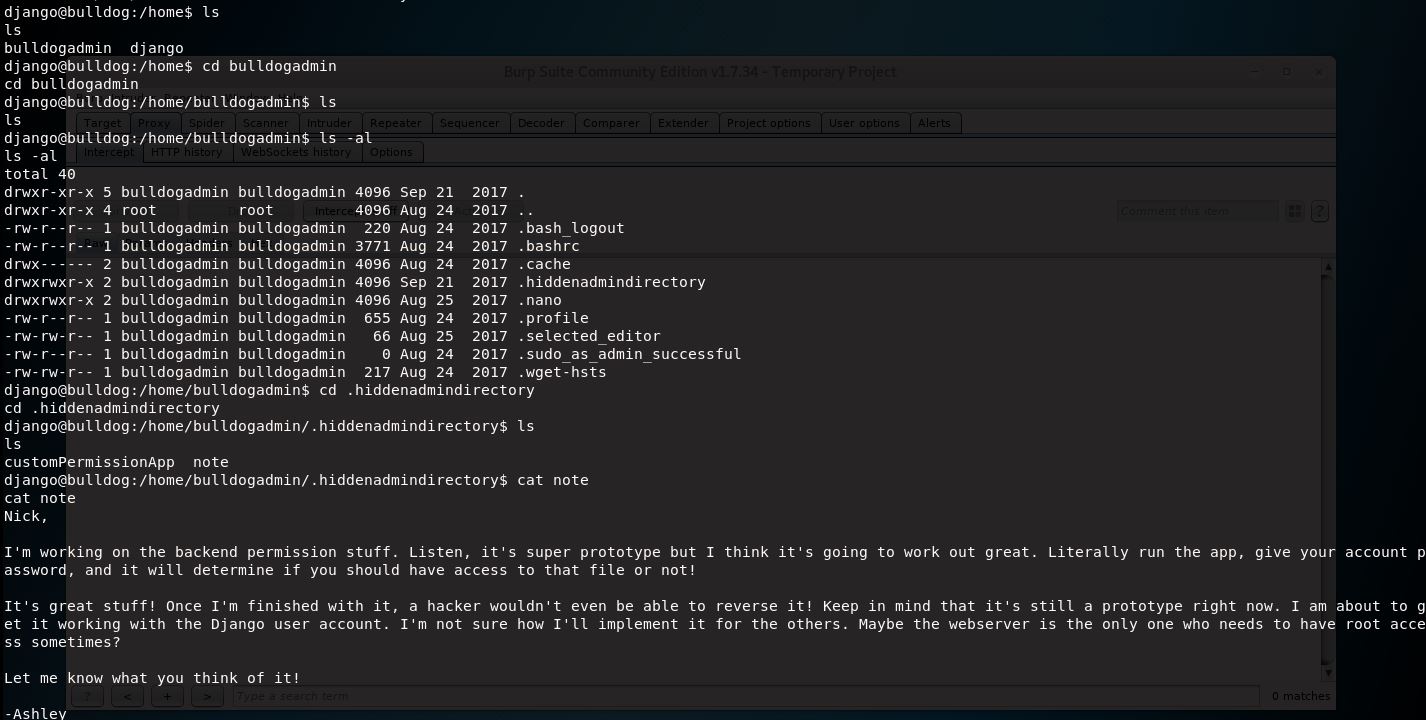Click the scrollbar up arrow in Burp editor
1426x720 pixels.
point(1328,266)
